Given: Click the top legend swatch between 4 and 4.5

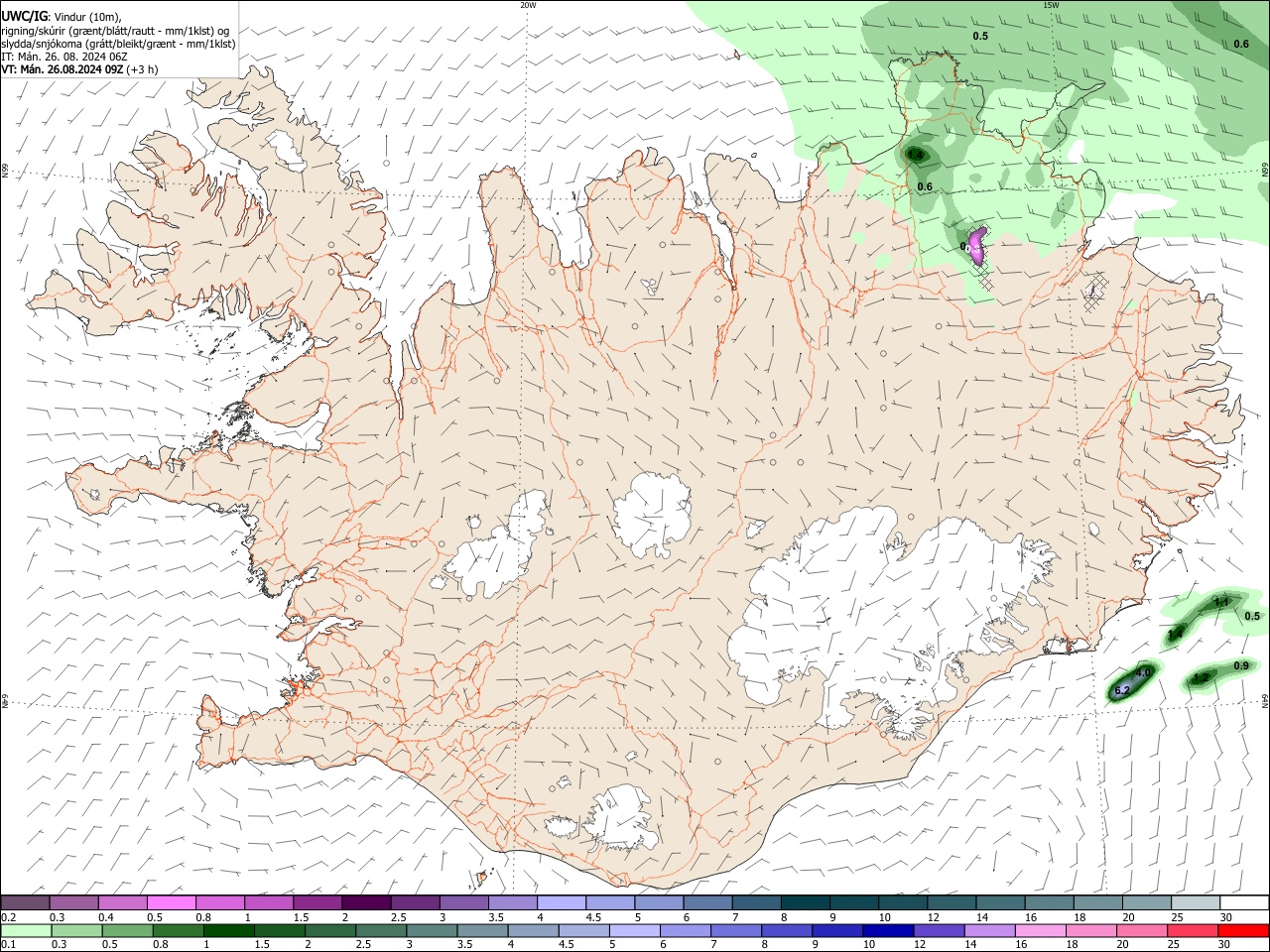Looking at the screenshot, I should [561, 902].
